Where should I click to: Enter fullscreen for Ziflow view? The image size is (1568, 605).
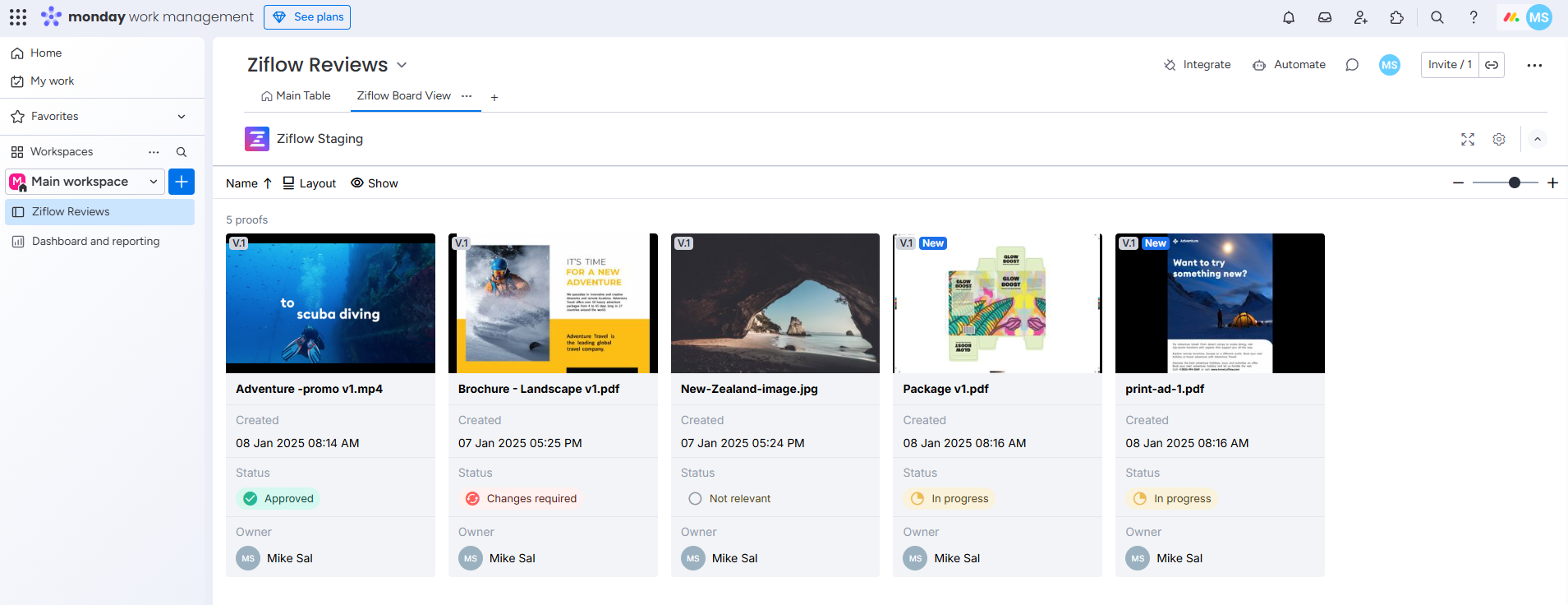[x=1468, y=140]
